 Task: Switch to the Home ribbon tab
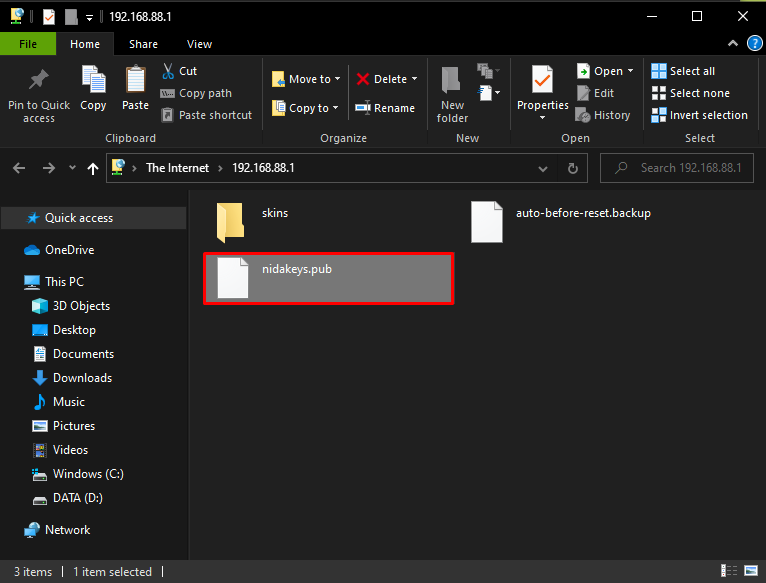(85, 44)
